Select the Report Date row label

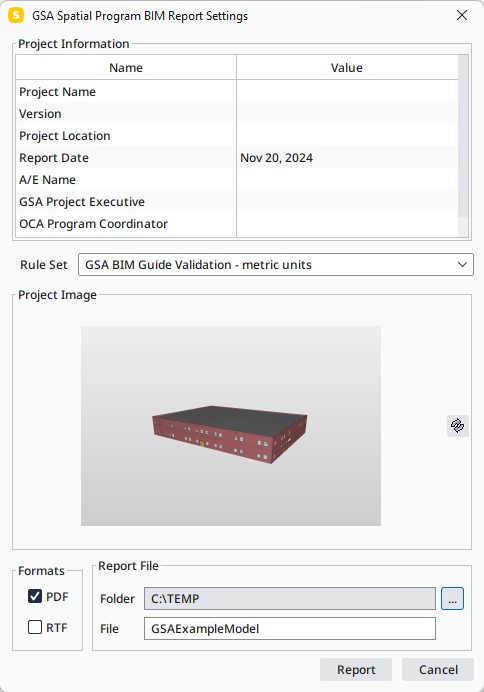click(x=54, y=158)
